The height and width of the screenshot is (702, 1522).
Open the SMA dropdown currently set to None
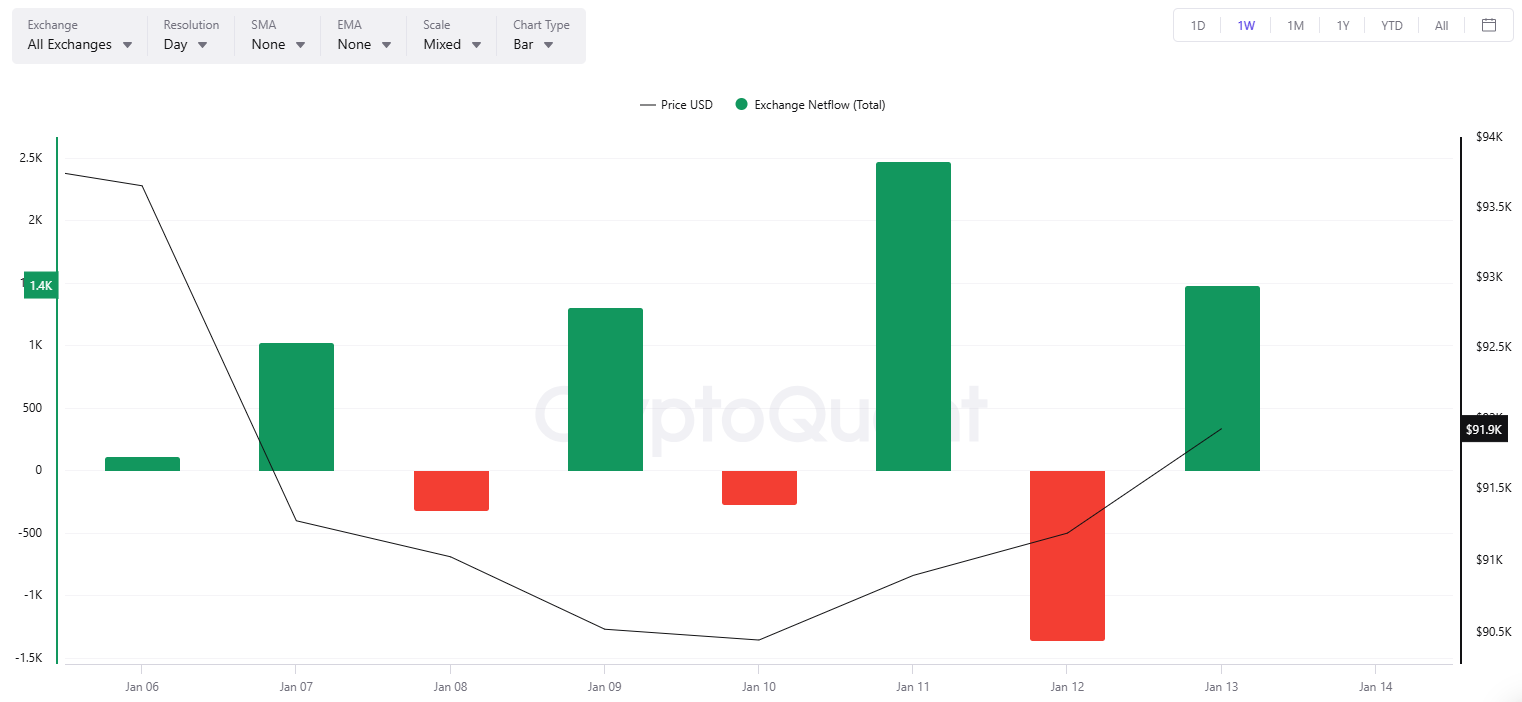[275, 44]
